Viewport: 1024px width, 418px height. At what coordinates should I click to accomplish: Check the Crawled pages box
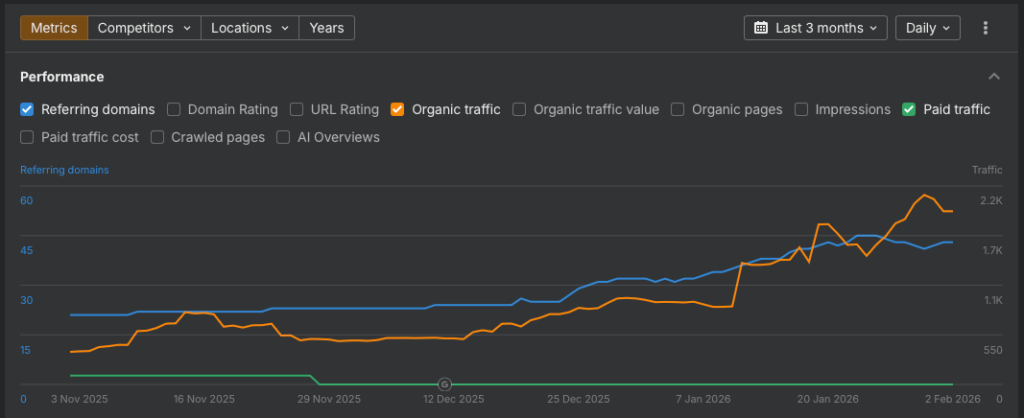(157, 137)
